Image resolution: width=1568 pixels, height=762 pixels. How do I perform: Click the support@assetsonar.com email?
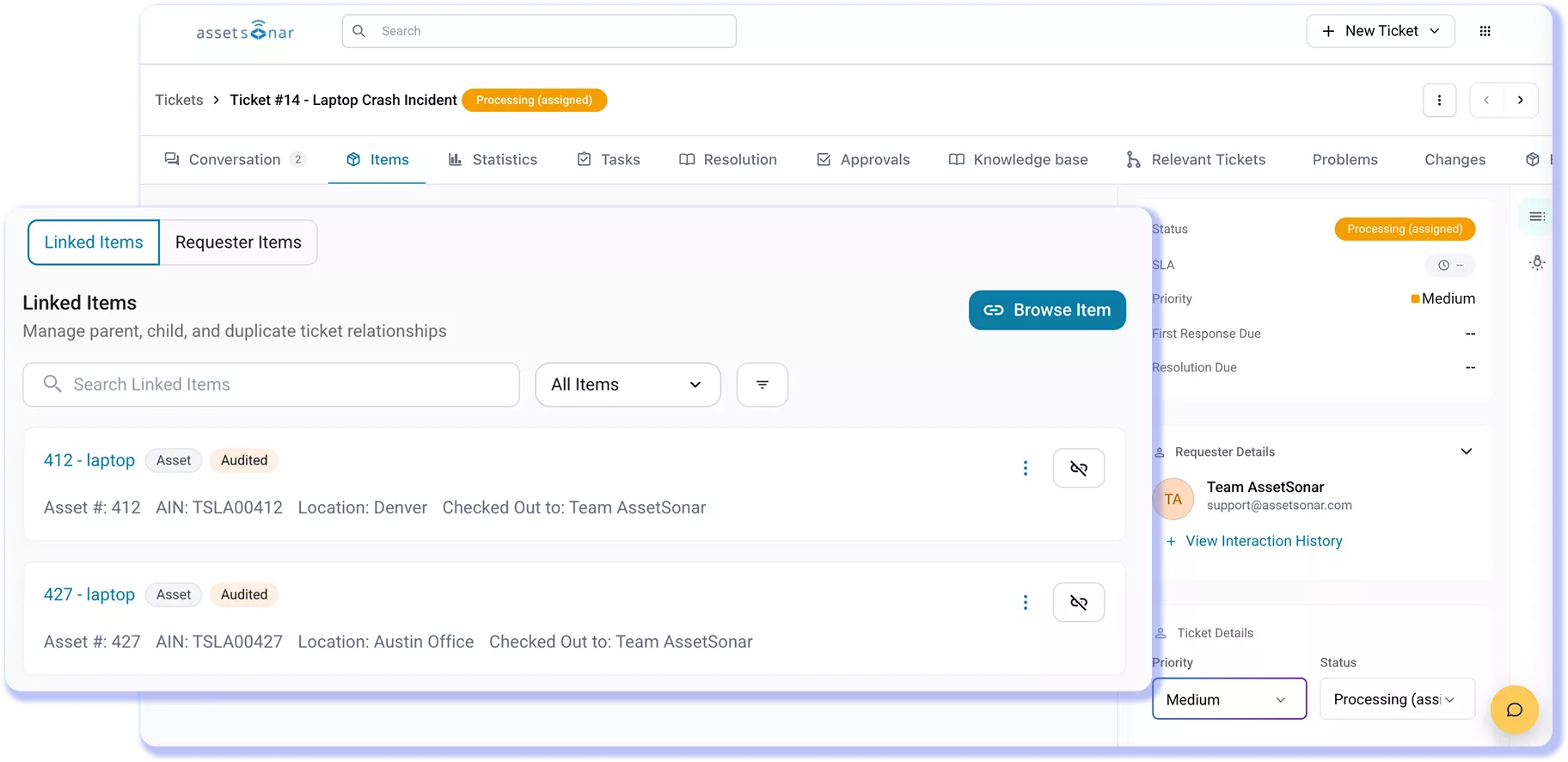1279,506
